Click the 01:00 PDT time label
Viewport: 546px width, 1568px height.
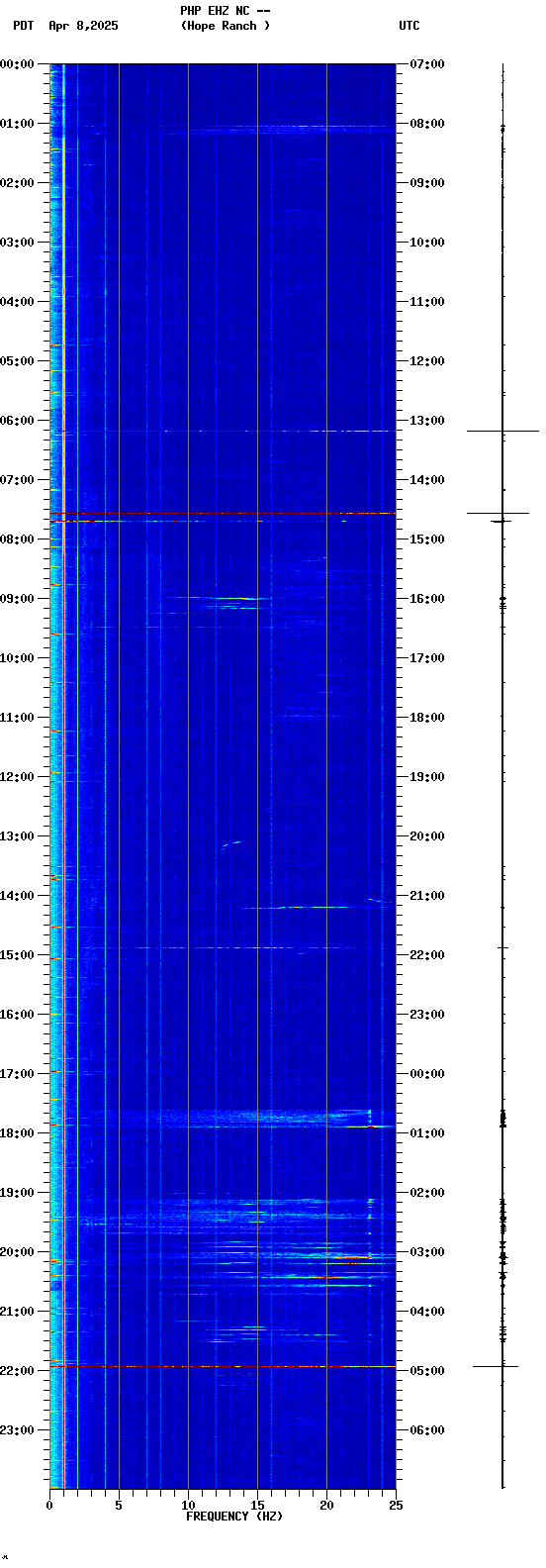(17, 124)
